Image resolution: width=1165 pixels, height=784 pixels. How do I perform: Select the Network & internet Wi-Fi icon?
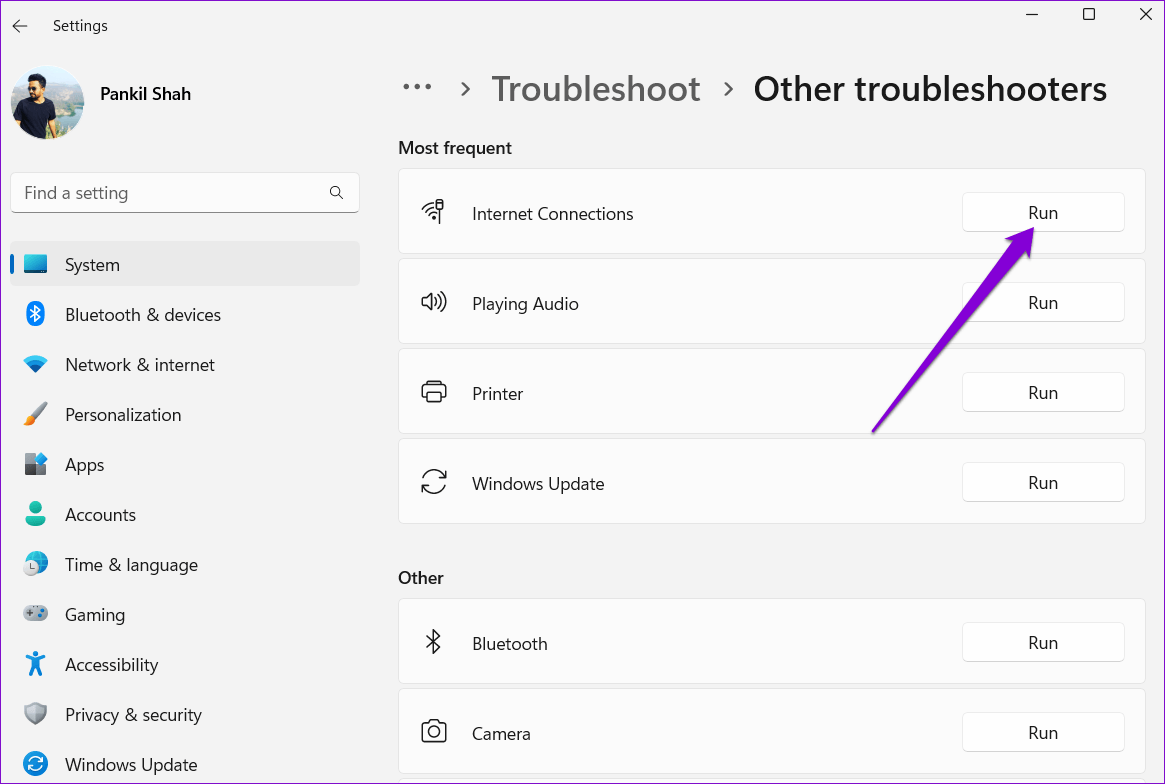click(x=36, y=365)
